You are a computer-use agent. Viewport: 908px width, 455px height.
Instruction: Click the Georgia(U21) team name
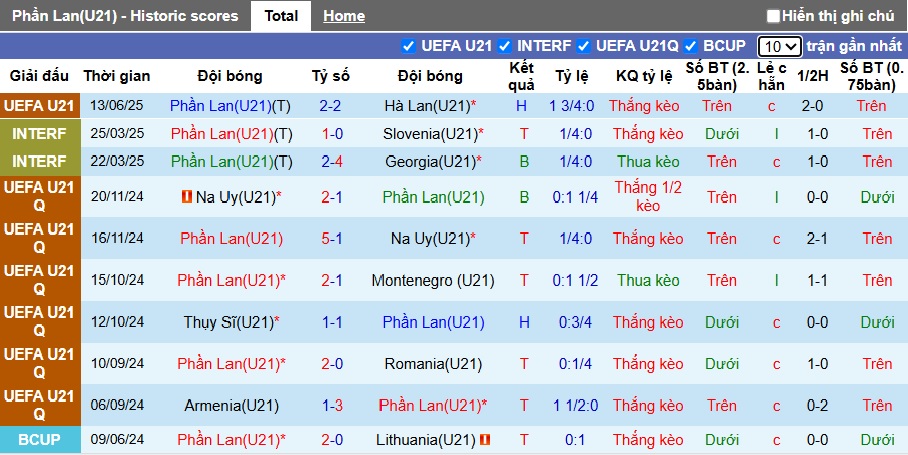click(x=427, y=162)
